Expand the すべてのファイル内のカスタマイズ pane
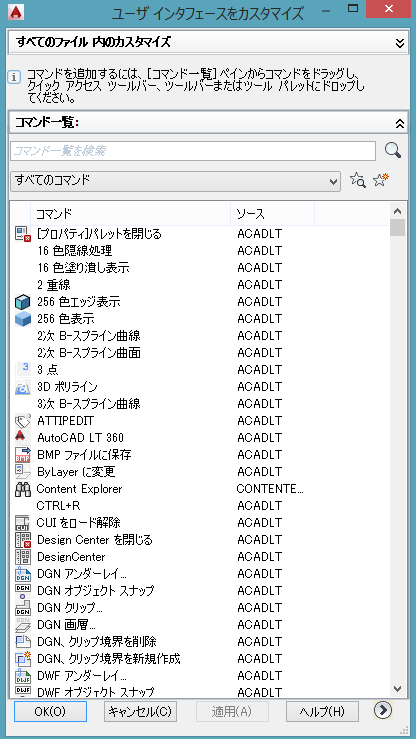 tap(399, 43)
